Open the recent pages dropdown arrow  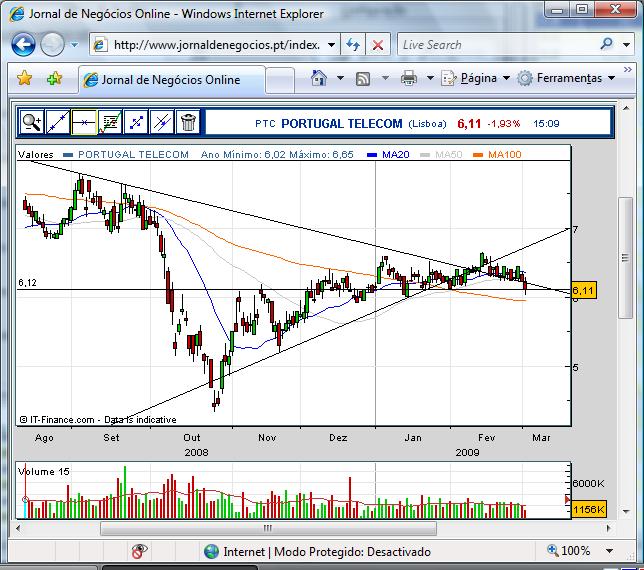74,44
